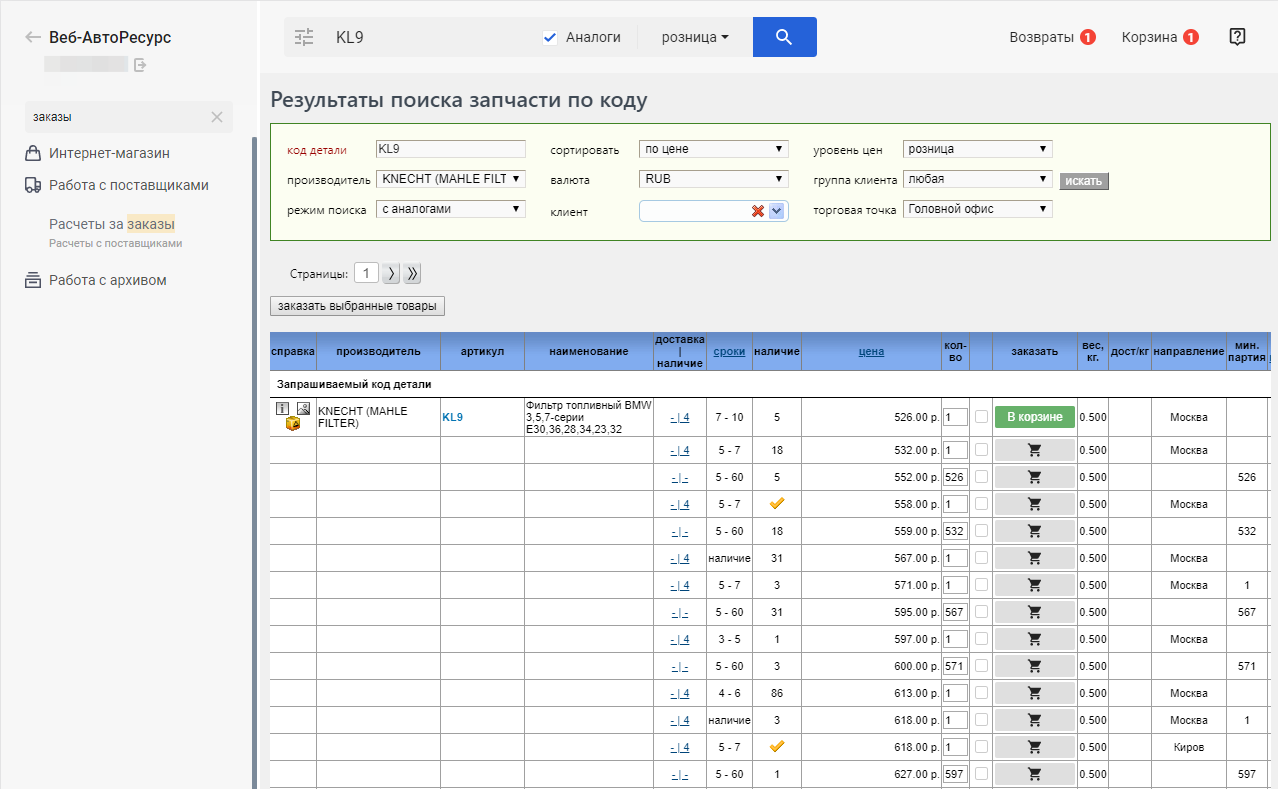Click the help question mark icon
The width and height of the screenshot is (1278, 789).
click(x=1237, y=37)
